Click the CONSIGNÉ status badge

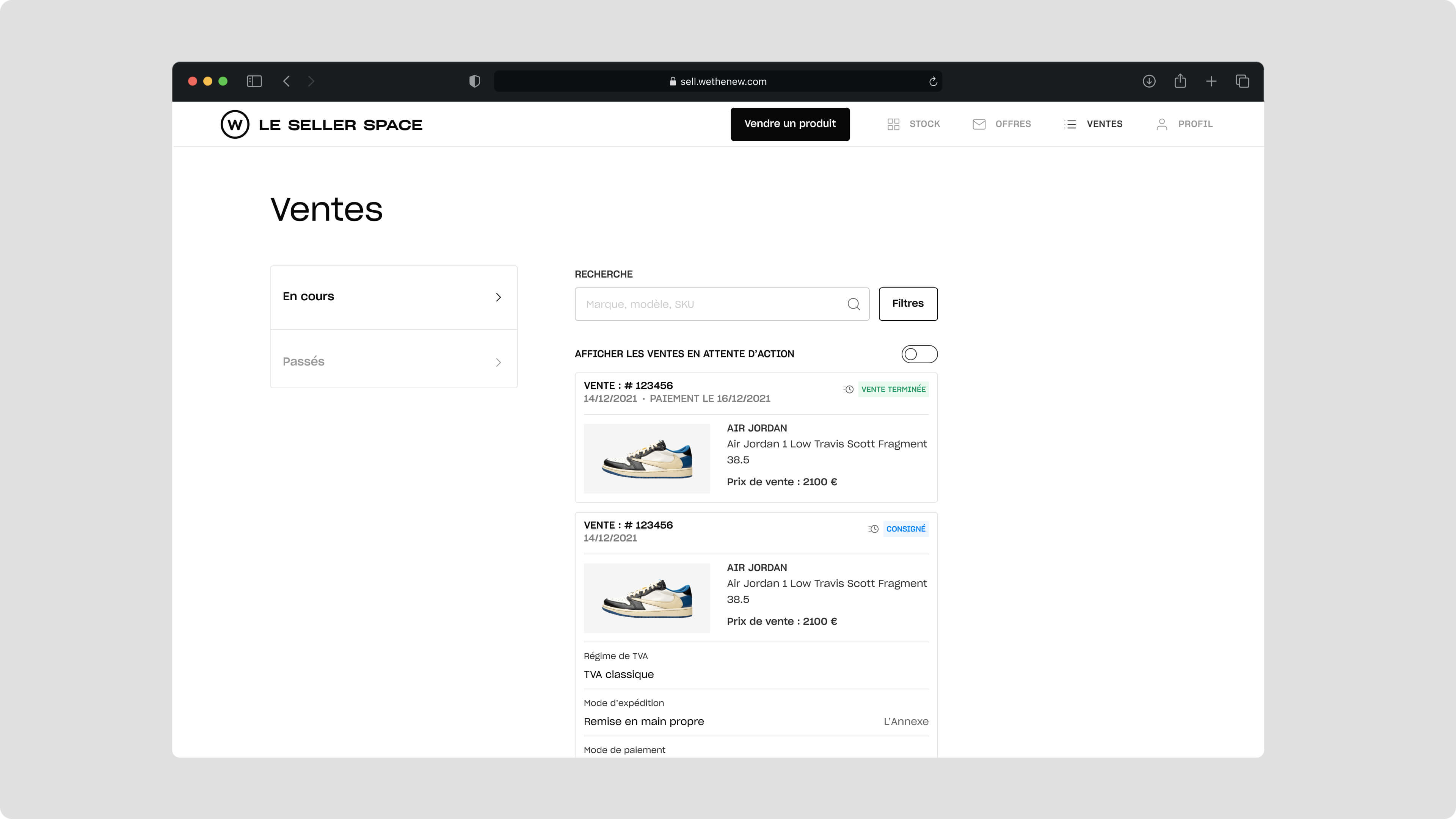click(905, 529)
